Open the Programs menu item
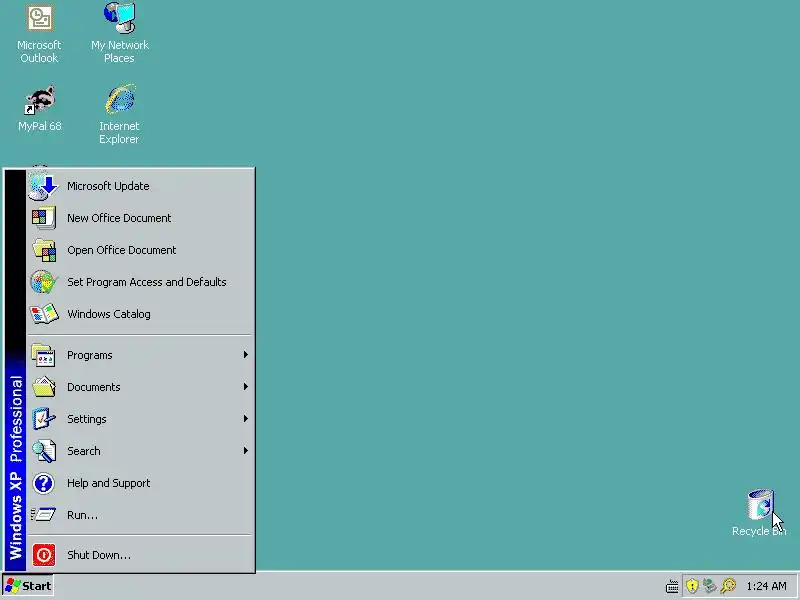This screenshot has width=800, height=600. [x=140, y=355]
